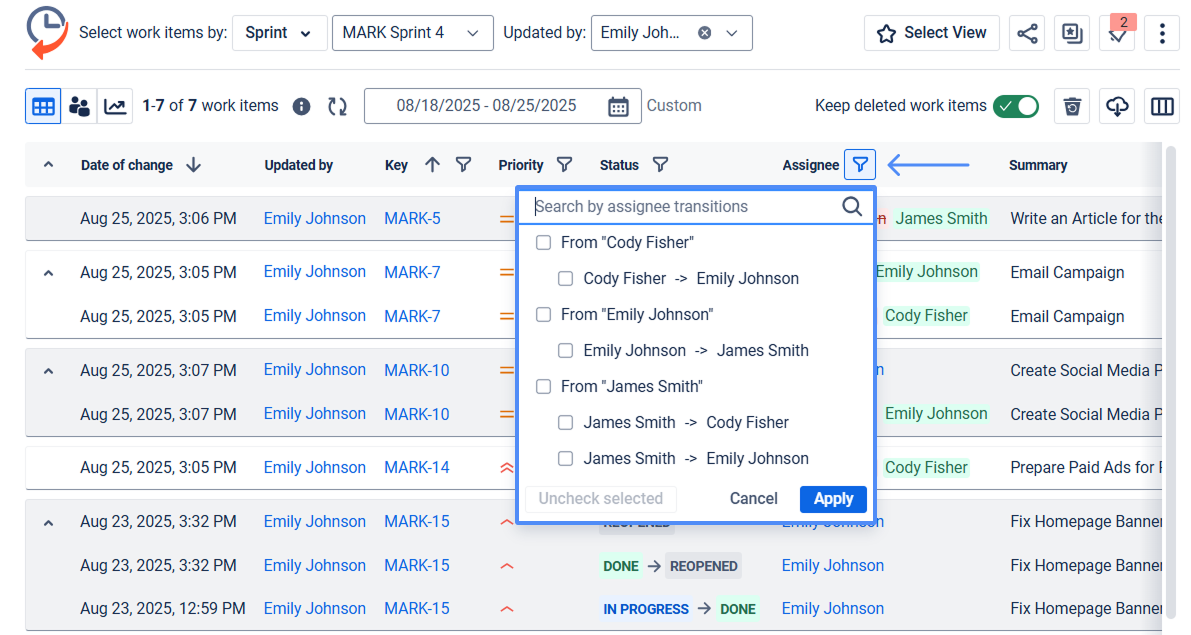The height and width of the screenshot is (635, 1191).
Task: Open the chart trend view
Action: (x=115, y=106)
